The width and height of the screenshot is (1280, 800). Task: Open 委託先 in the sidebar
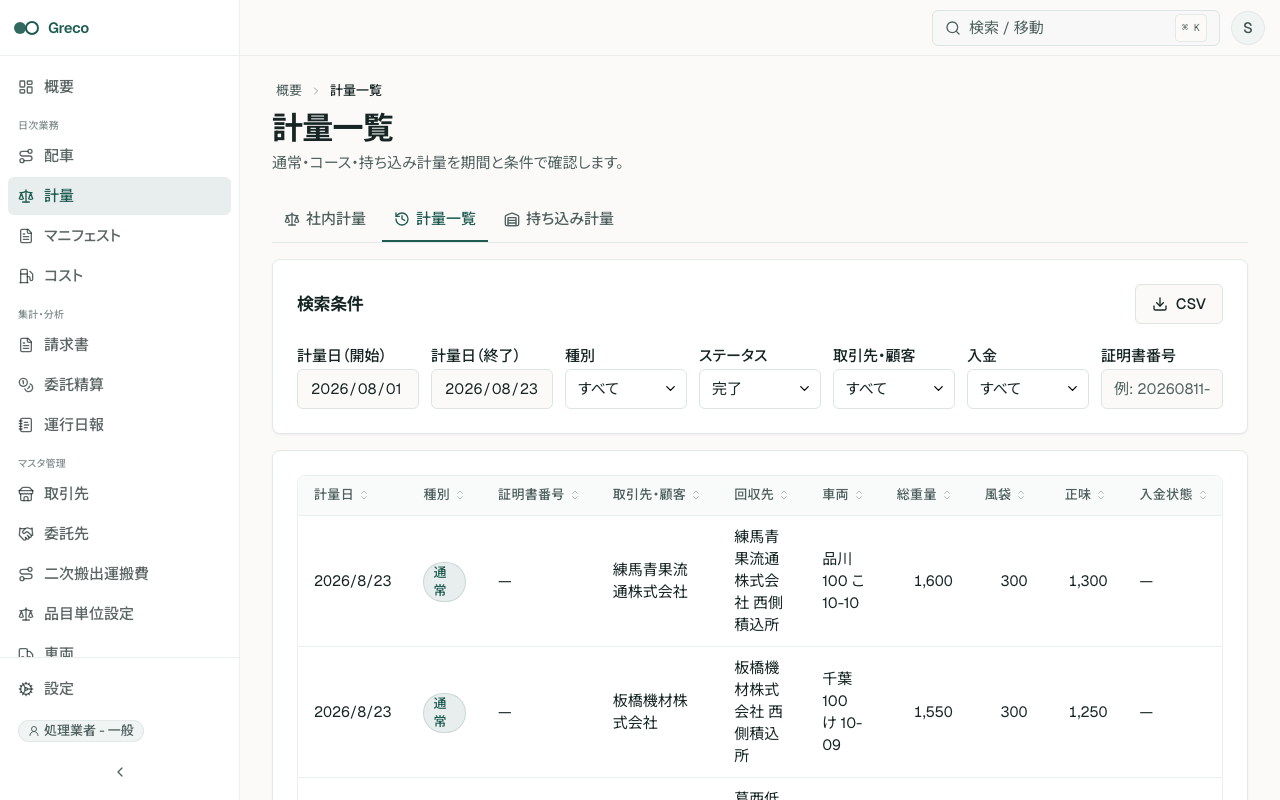(x=119, y=534)
